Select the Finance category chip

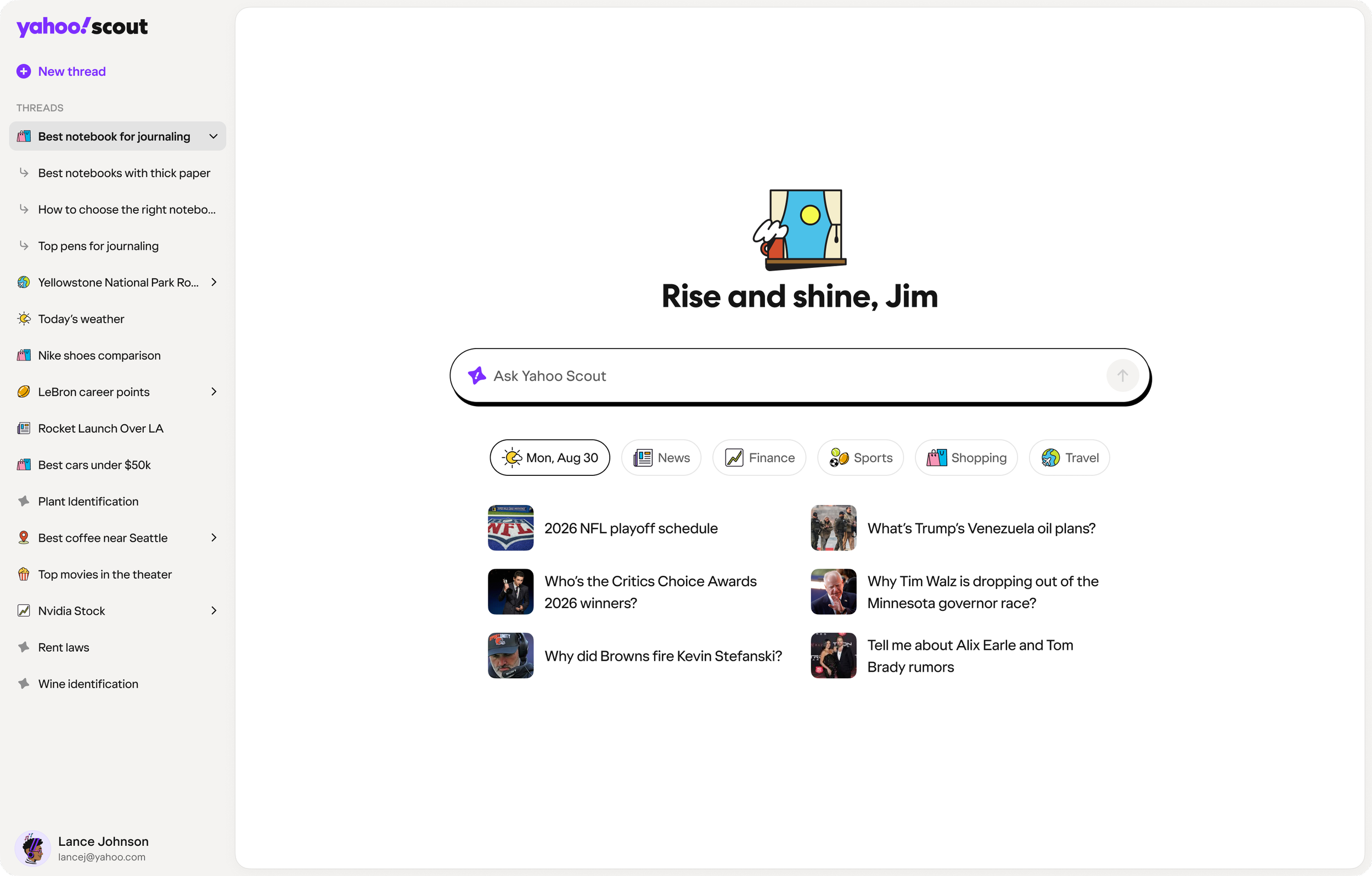[x=759, y=458]
